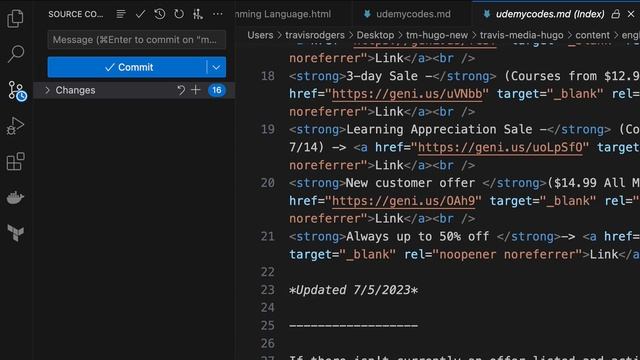Click the 16 changes count badge

click(x=217, y=90)
